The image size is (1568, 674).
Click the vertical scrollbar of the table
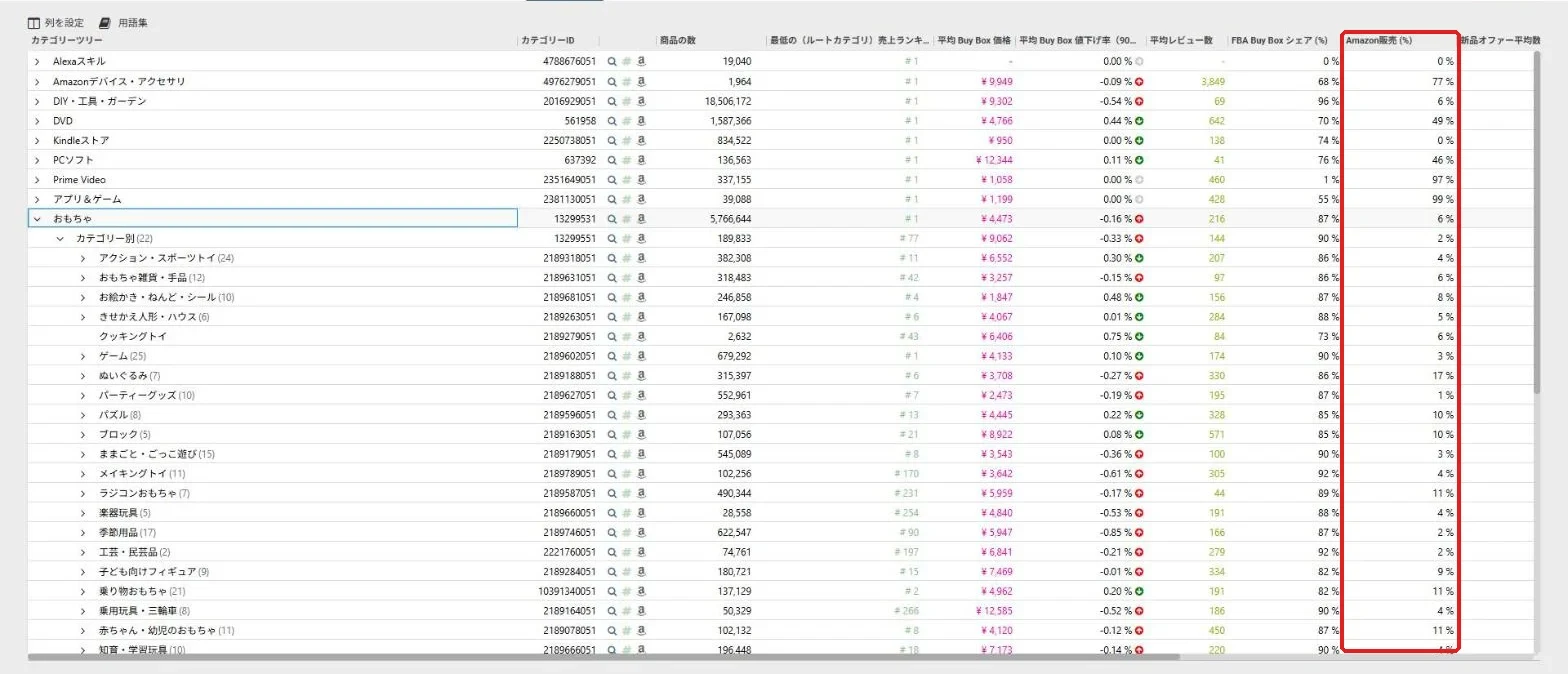(x=1538, y=220)
